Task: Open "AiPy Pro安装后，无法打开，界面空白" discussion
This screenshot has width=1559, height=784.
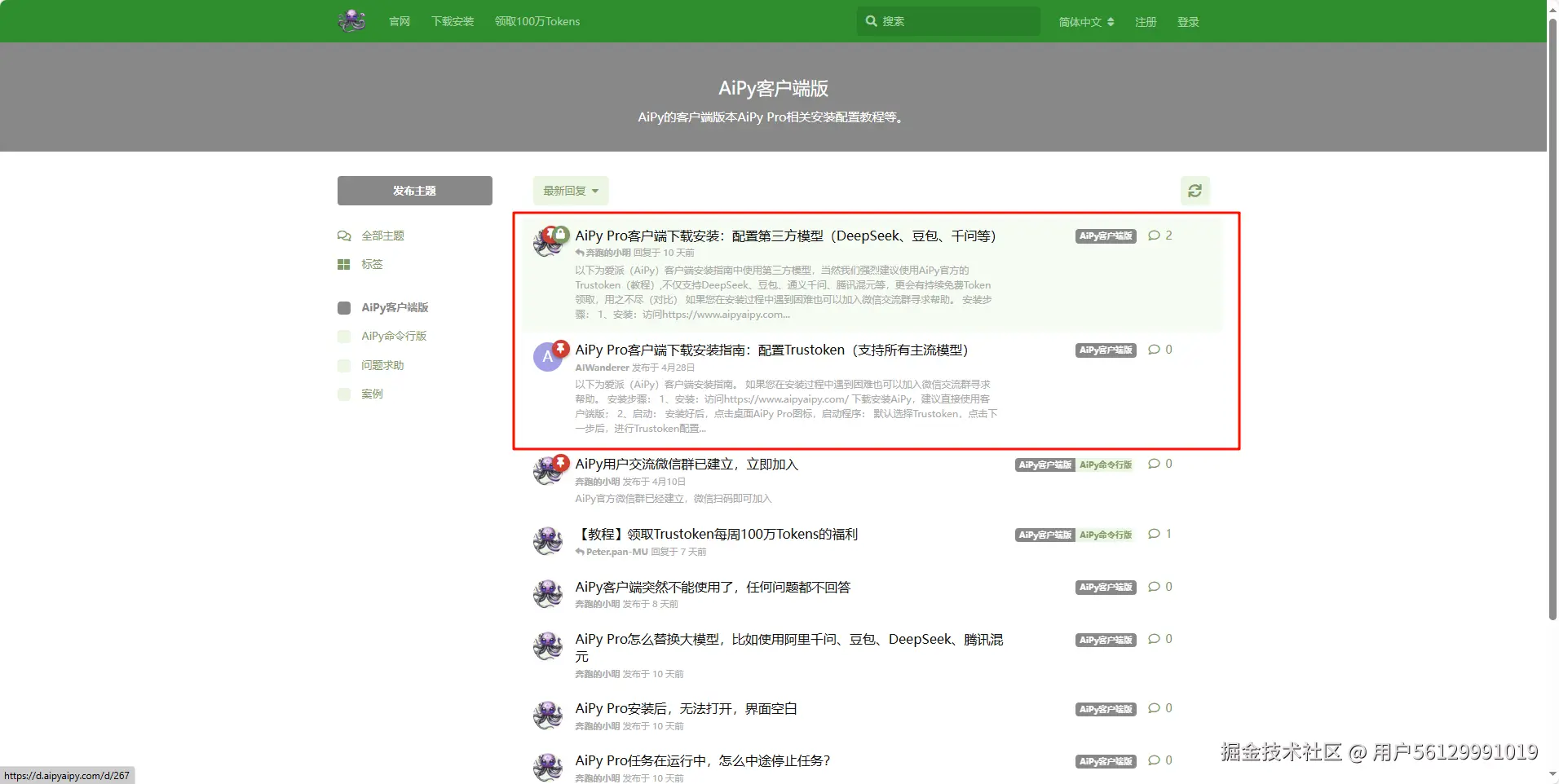Action: [686, 708]
